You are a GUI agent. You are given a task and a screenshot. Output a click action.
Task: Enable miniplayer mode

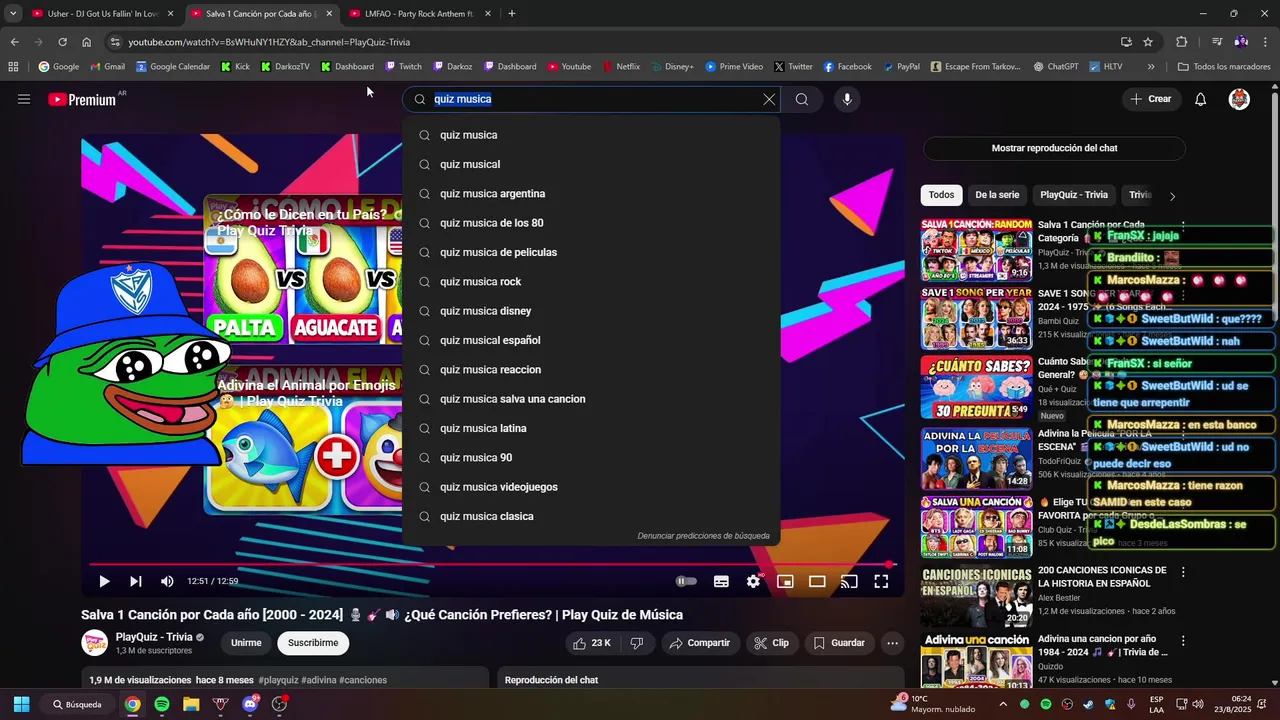[786, 581]
